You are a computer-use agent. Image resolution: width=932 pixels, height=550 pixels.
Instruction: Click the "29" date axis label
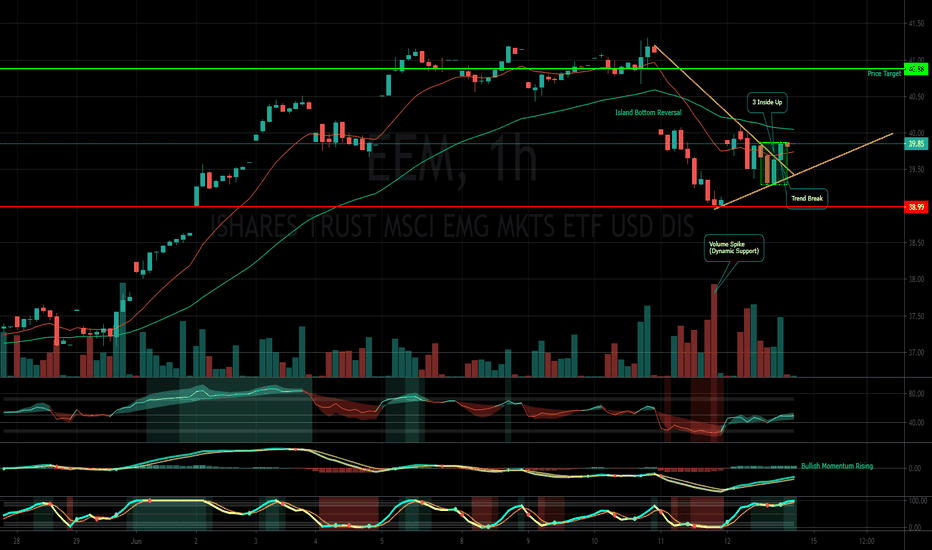point(76,541)
